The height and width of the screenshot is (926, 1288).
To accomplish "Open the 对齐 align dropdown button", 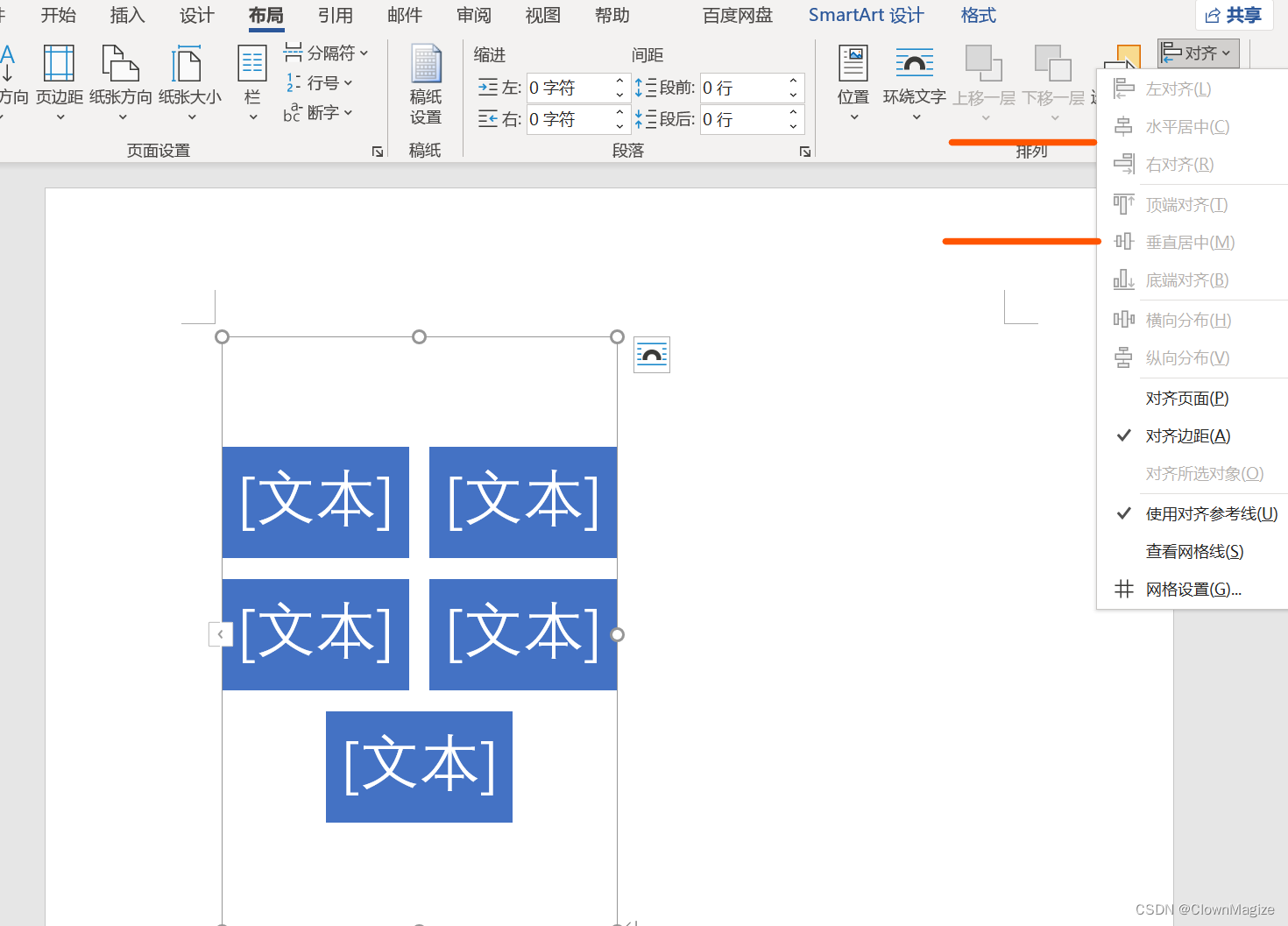I will (x=1198, y=53).
